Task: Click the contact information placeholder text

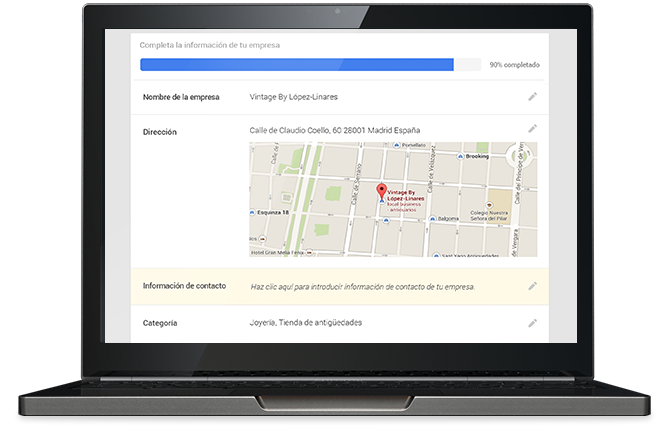Action: (x=362, y=287)
